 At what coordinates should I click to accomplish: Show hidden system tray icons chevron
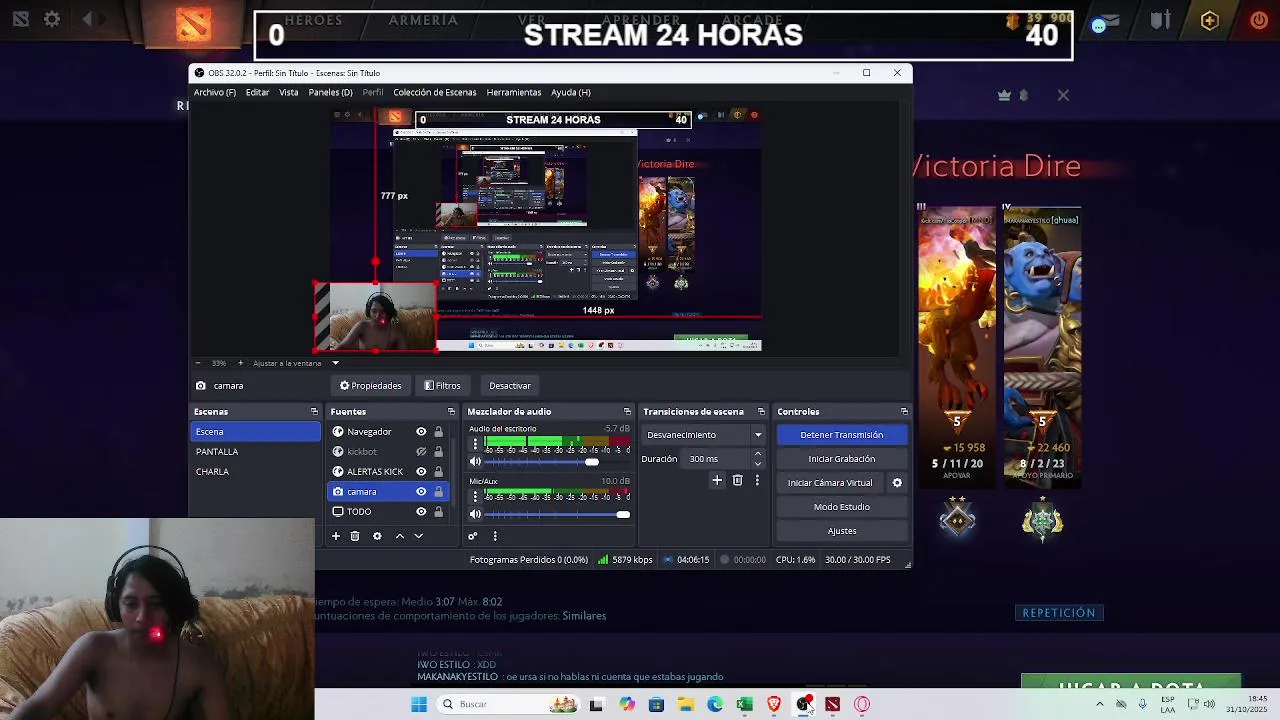click(x=1099, y=704)
